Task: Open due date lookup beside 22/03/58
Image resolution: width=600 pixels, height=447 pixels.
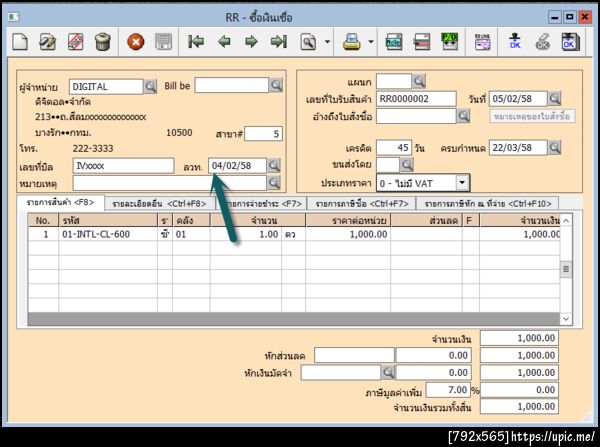Action: tap(554, 147)
